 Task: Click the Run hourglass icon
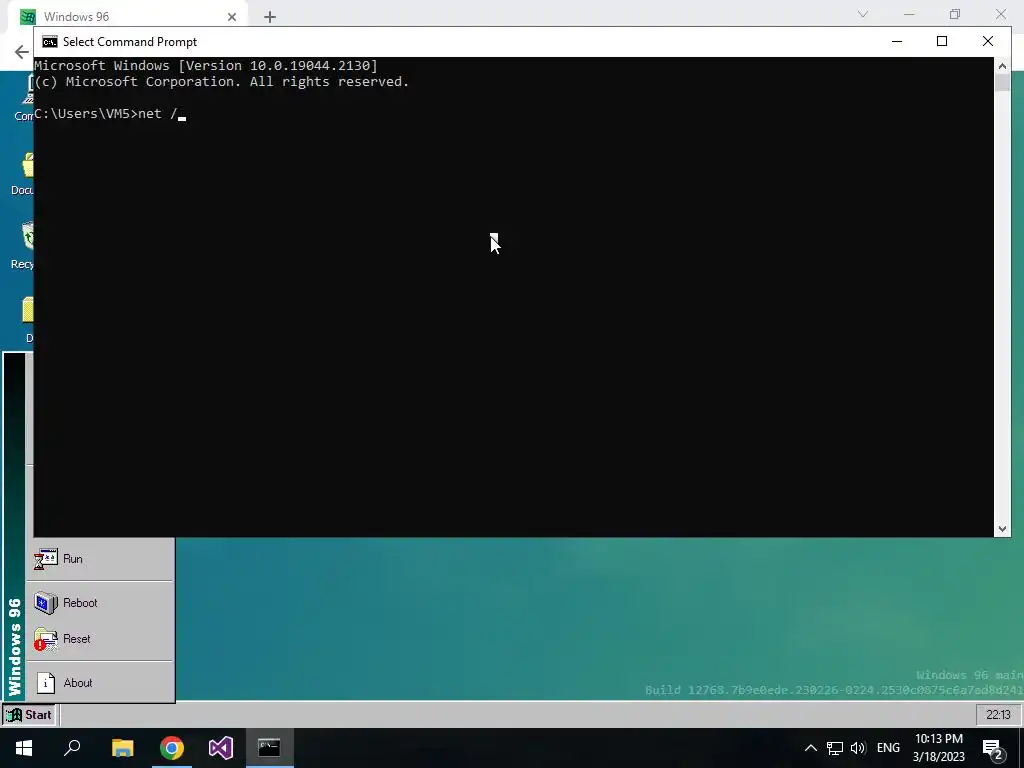[46, 559]
